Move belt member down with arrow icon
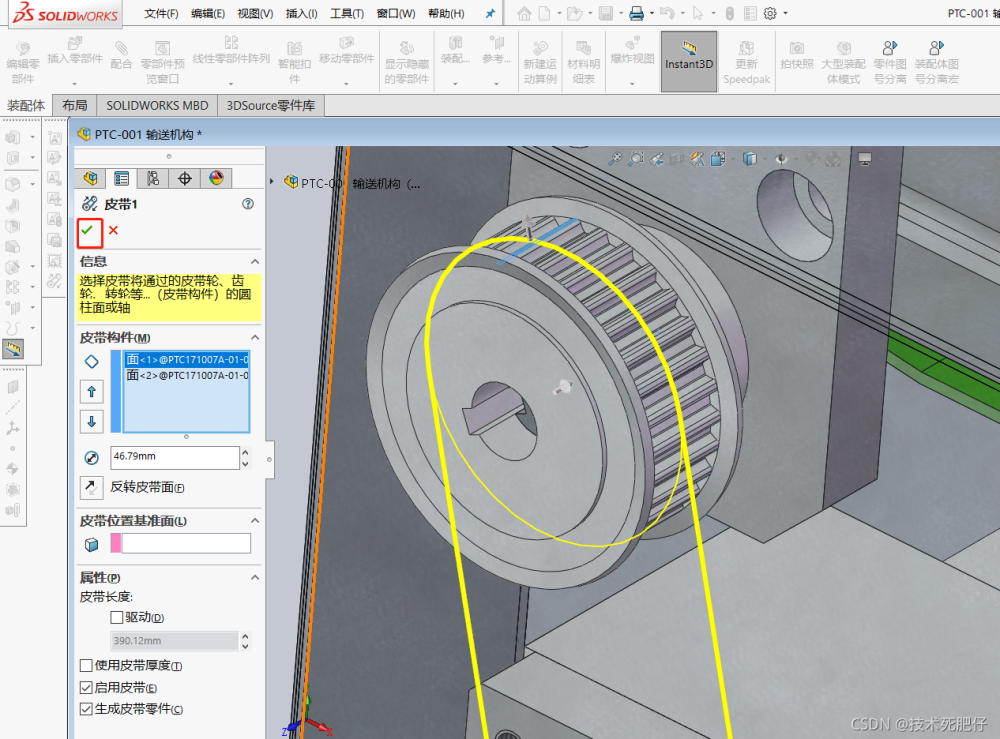 [x=92, y=421]
